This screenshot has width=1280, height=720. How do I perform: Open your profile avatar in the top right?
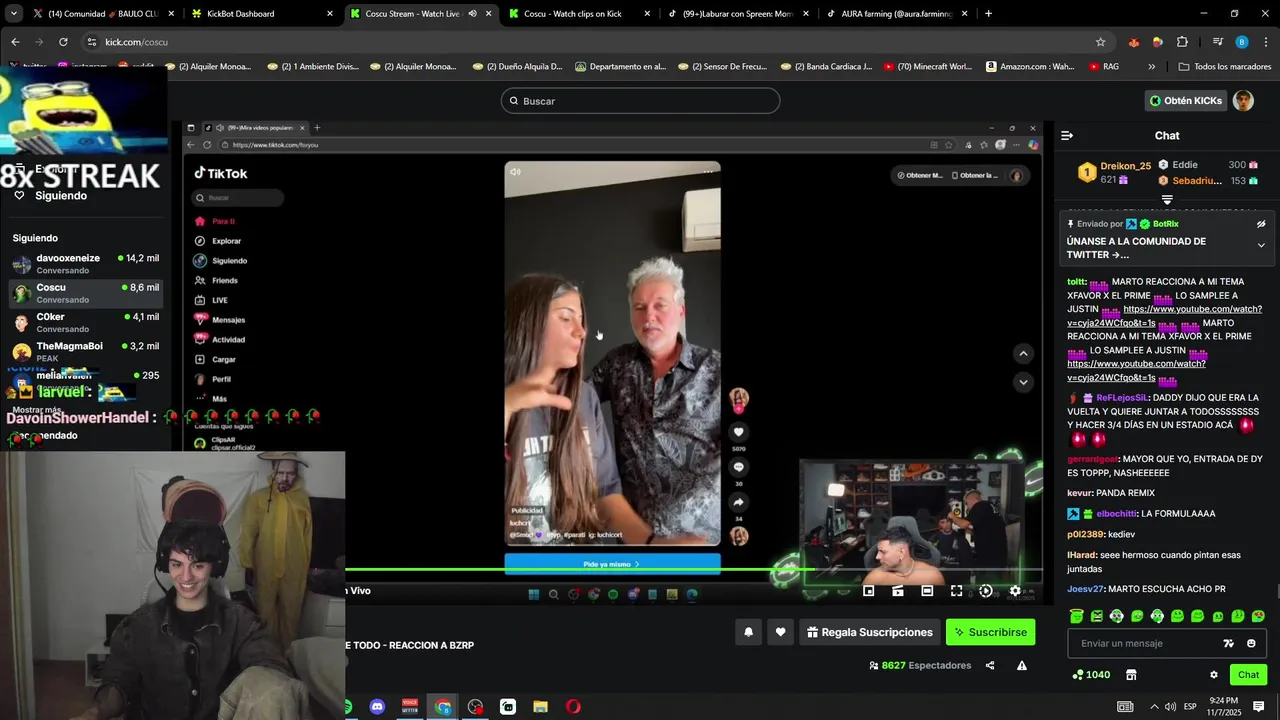[1243, 100]
